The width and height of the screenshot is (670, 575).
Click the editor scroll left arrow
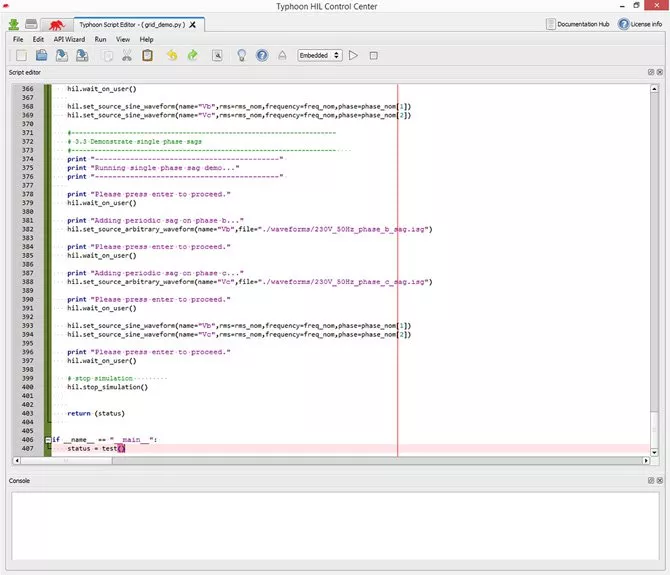(x=17, y=461)
